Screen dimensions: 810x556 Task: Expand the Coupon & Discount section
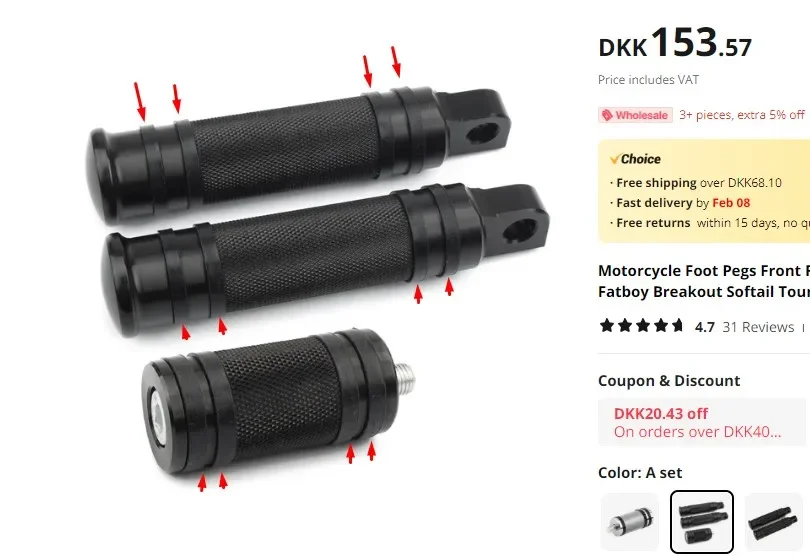tap(669, 381)
